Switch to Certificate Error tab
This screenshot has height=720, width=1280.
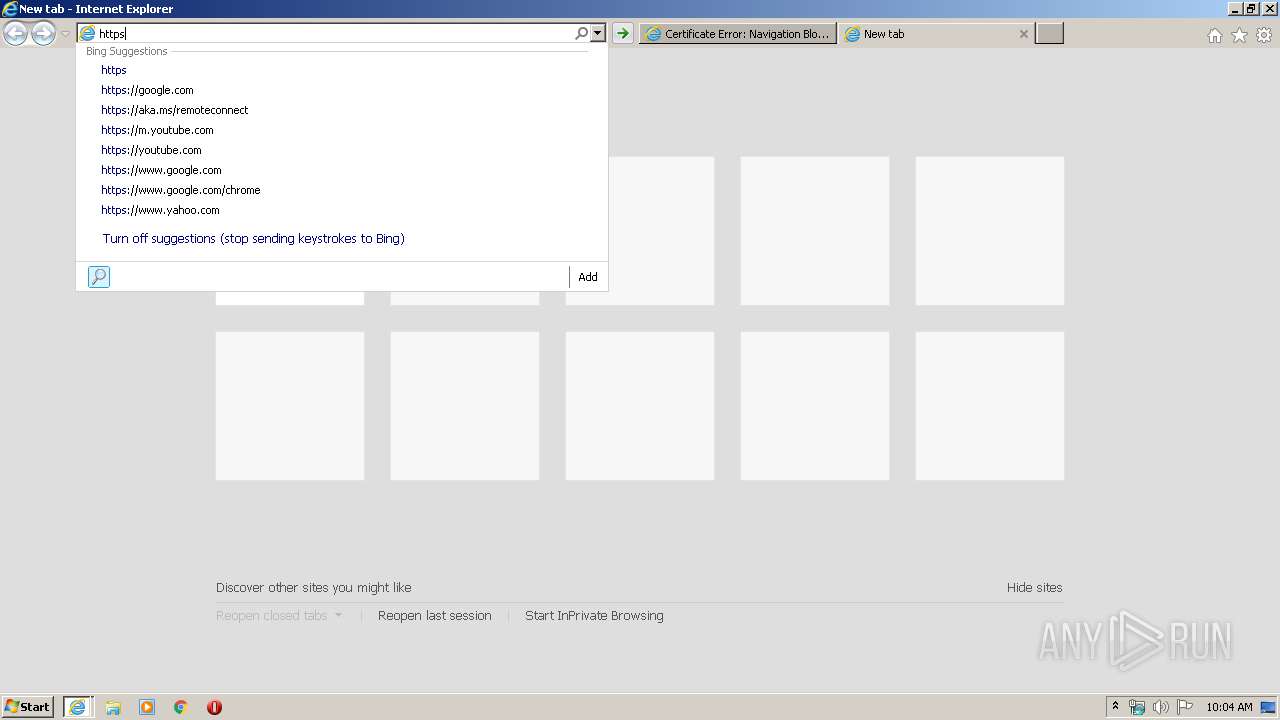(738, 34)
